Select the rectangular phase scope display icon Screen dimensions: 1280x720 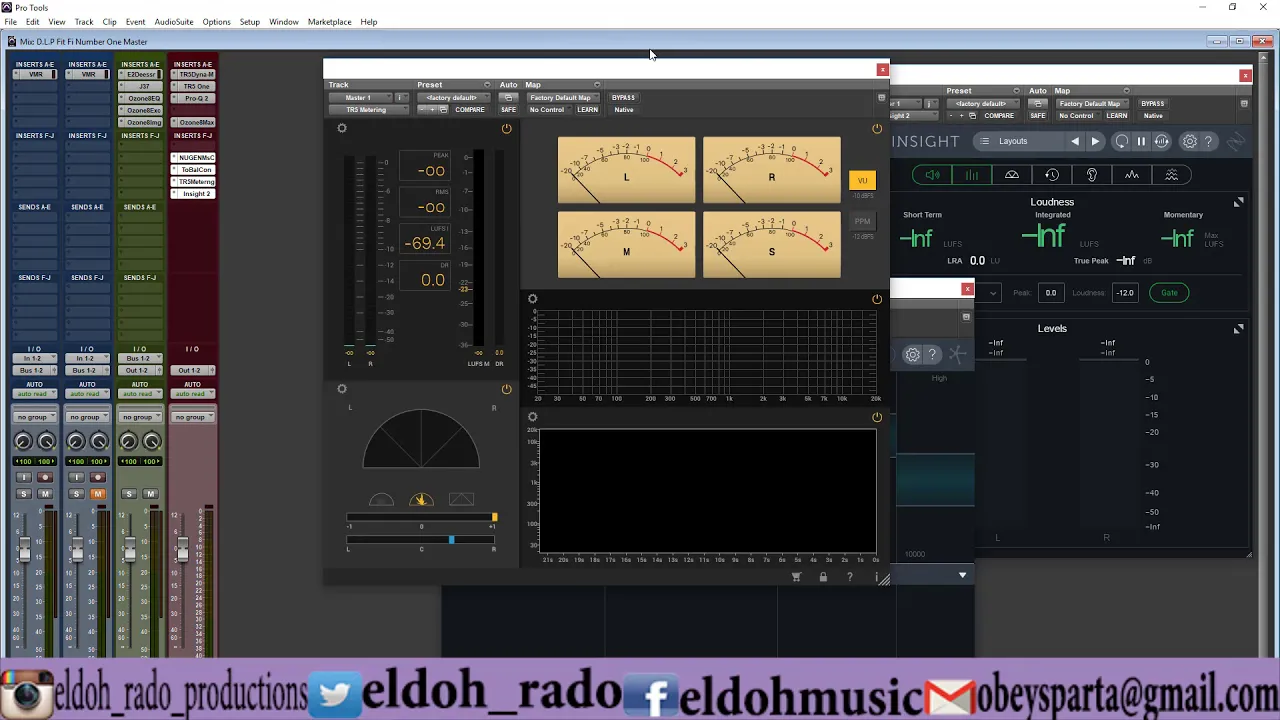(461, 500)
